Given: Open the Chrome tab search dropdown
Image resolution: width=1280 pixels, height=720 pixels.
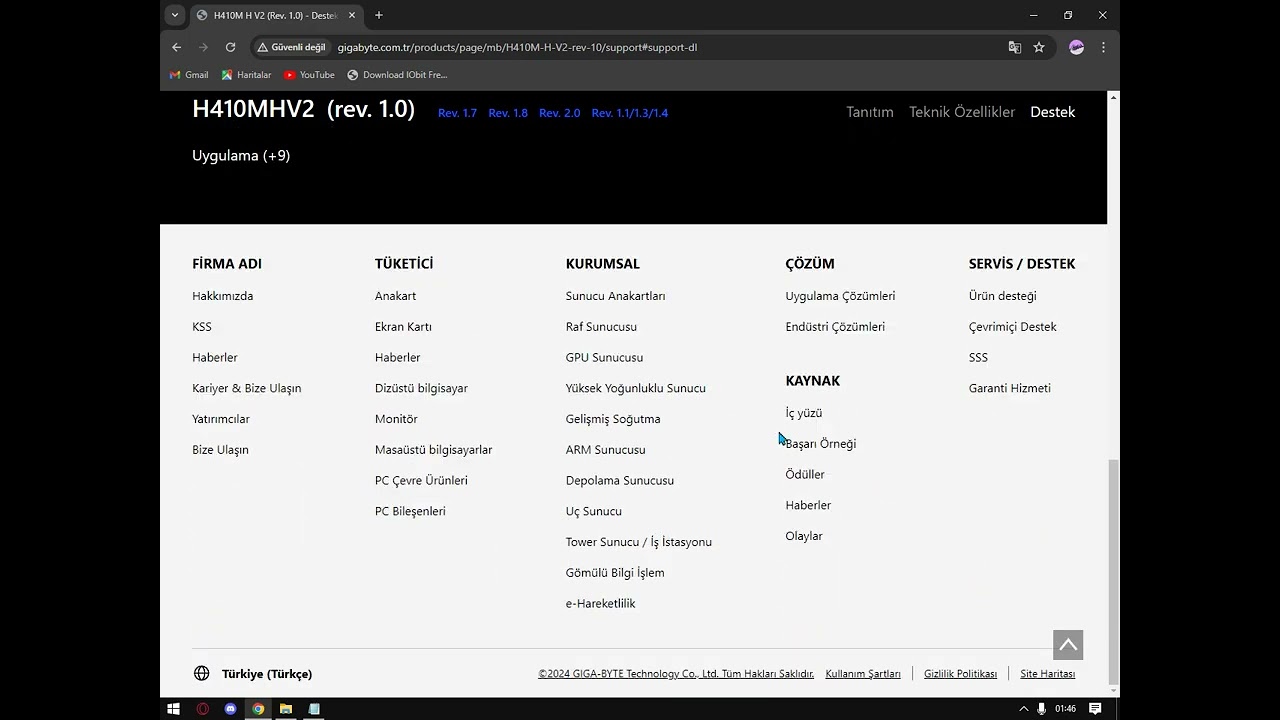Looking at the screenshot, I should (x=175, y=15).
